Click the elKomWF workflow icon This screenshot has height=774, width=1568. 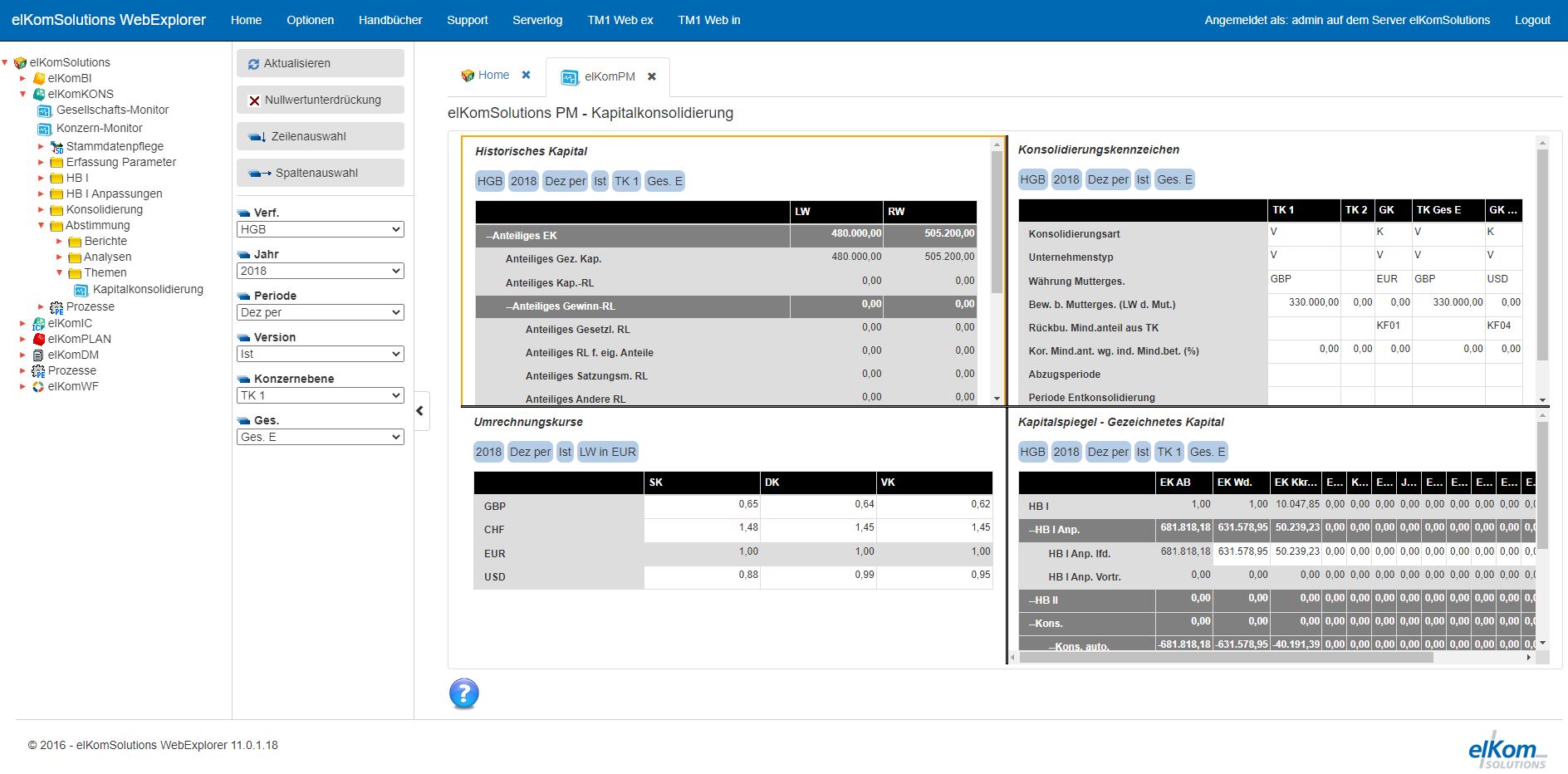coord(38,386)
